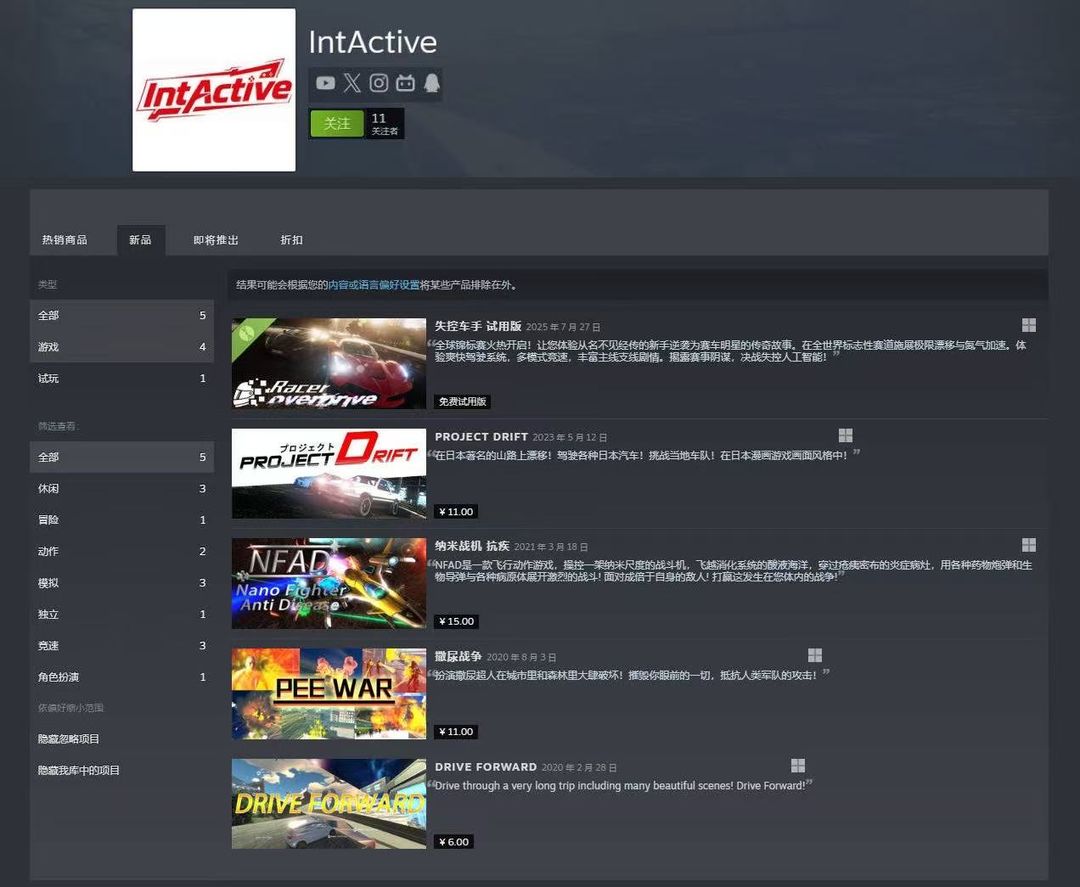This screenshot has height=887, width=1080.
Task: Filter by the 动作 genre
Action: click(x=122, y=552)
